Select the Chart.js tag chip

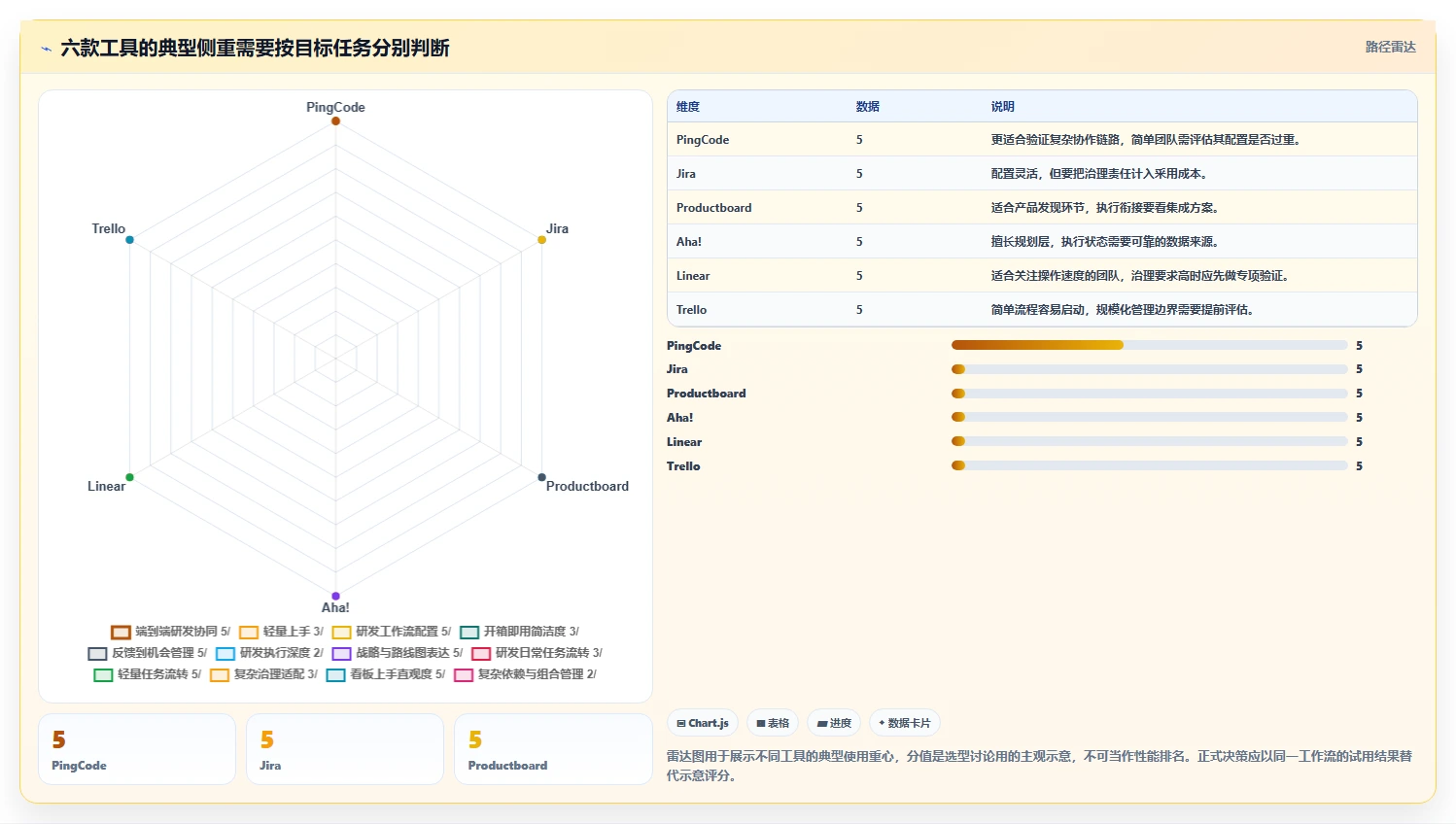click(x=703, y=723)
